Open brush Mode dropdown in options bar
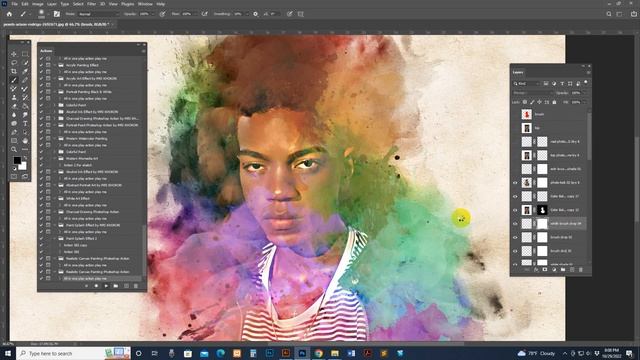The height and width of the screenshot is (360, 640). 99,14
